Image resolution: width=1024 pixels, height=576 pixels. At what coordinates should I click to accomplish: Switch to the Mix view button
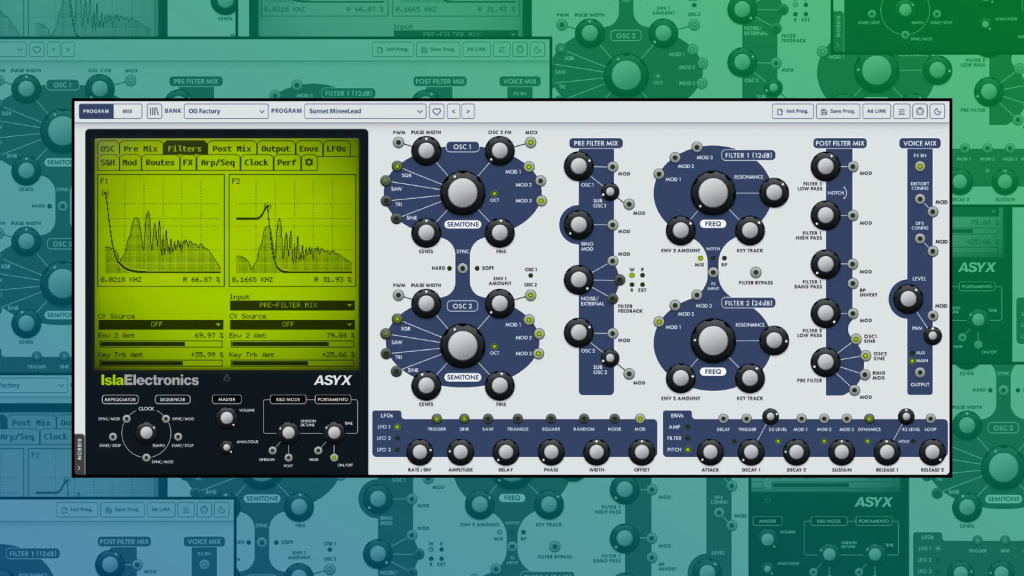[x=127, y=111]
